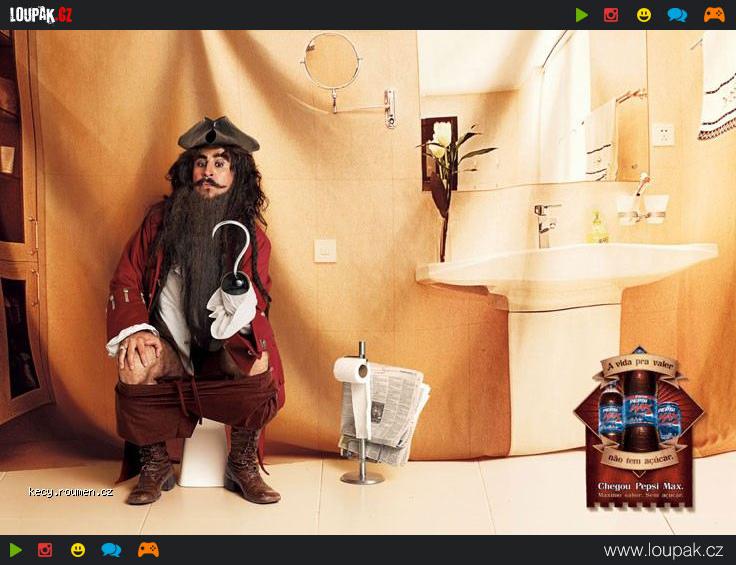Click the toilet paper roll on the stand
Image resolution: width=736 pixels, height=565 pixels.
pyautogui.click(x=352, y=372)
